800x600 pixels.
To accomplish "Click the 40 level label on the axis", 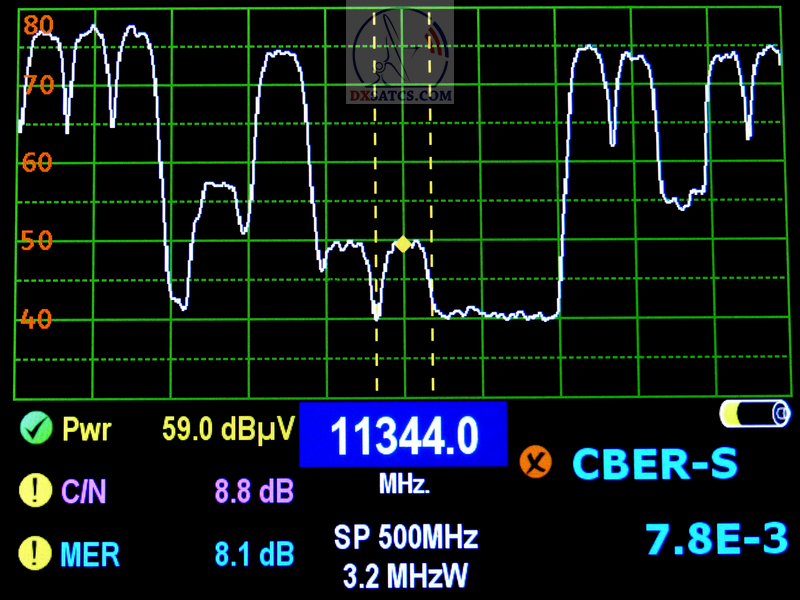I will tap(37, 320).
